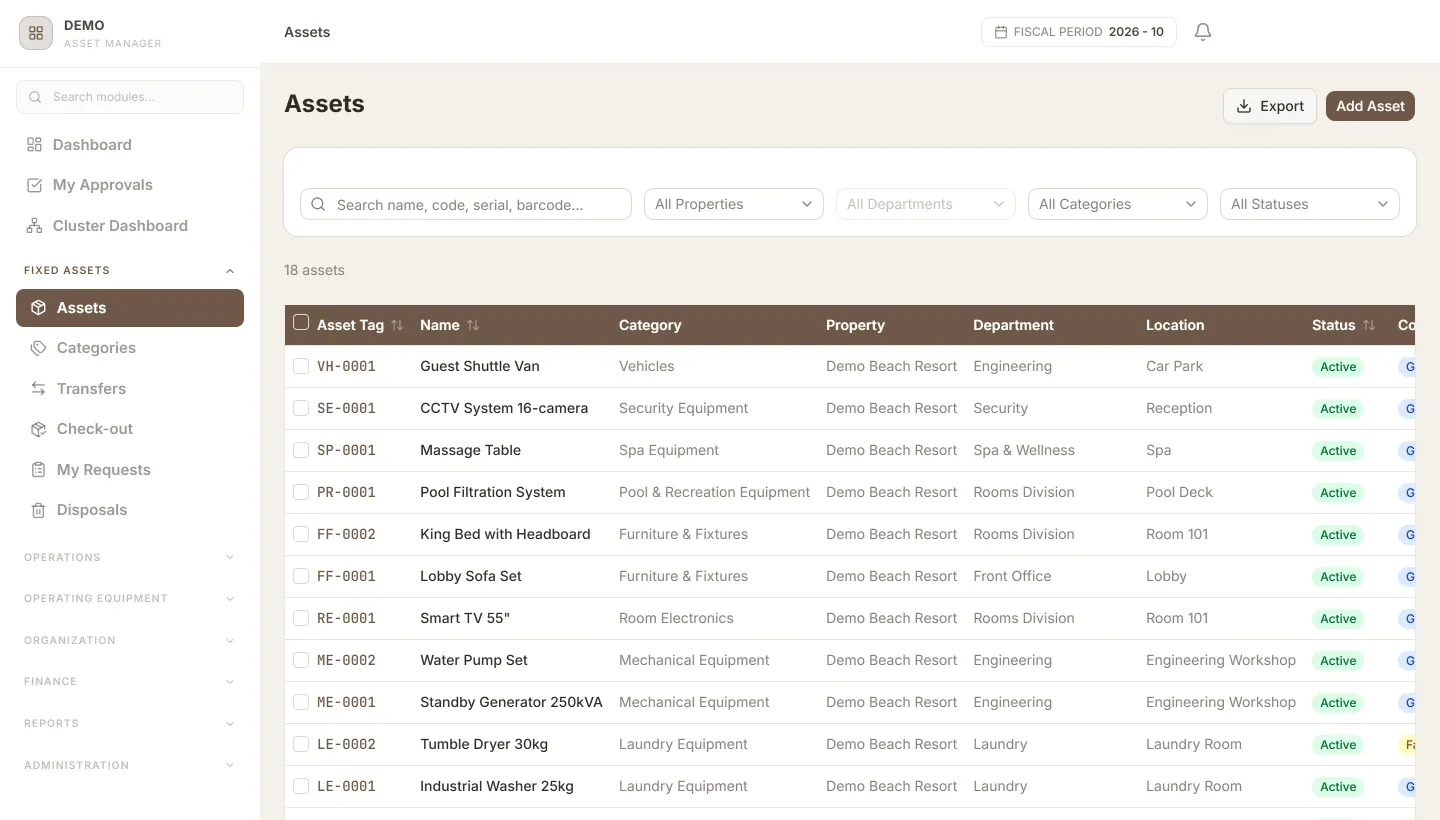
Task: Click the Search modules field
Action: click(130, 97)
